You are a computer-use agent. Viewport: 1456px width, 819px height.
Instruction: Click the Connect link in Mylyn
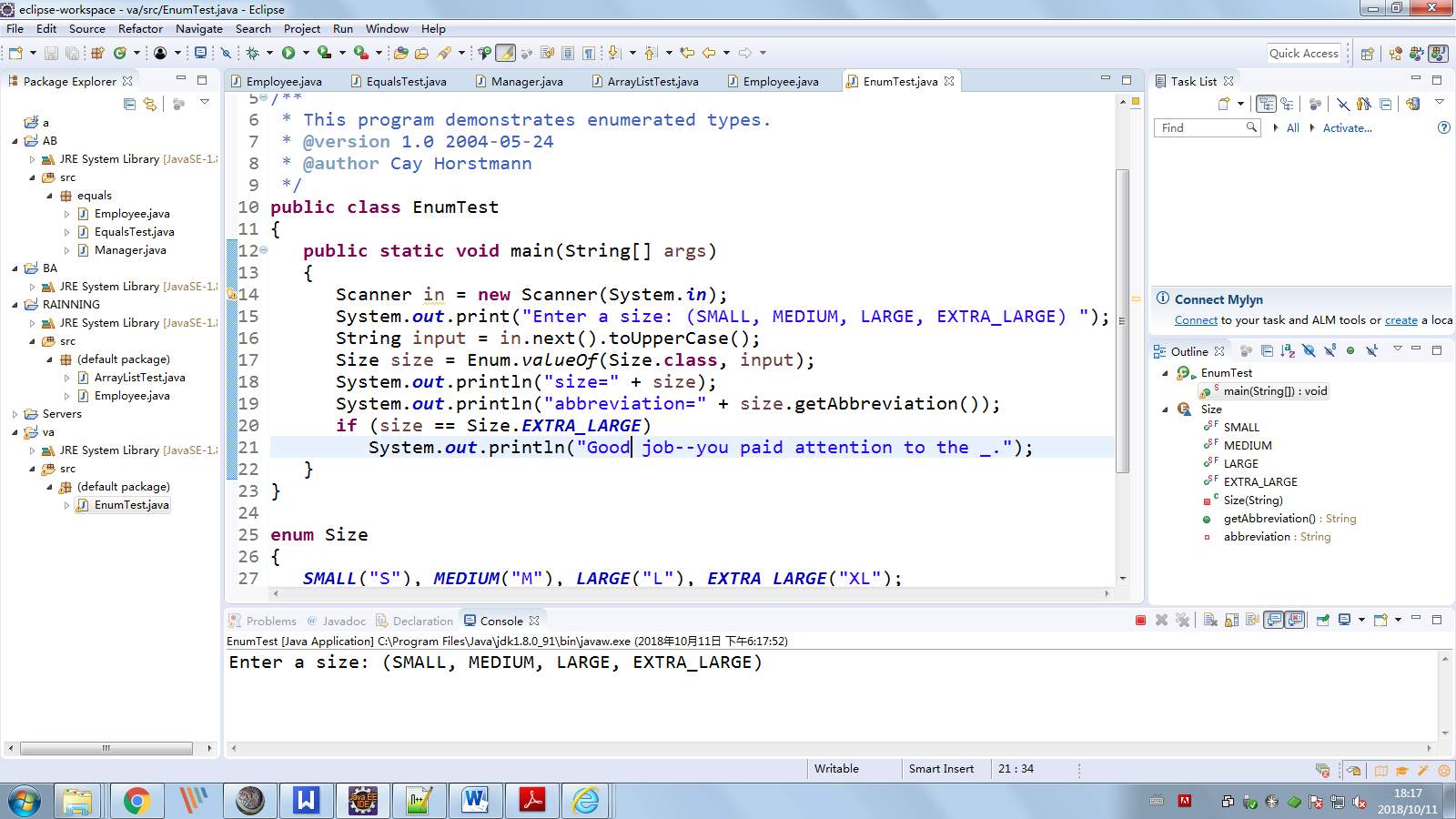(1196, 320)
